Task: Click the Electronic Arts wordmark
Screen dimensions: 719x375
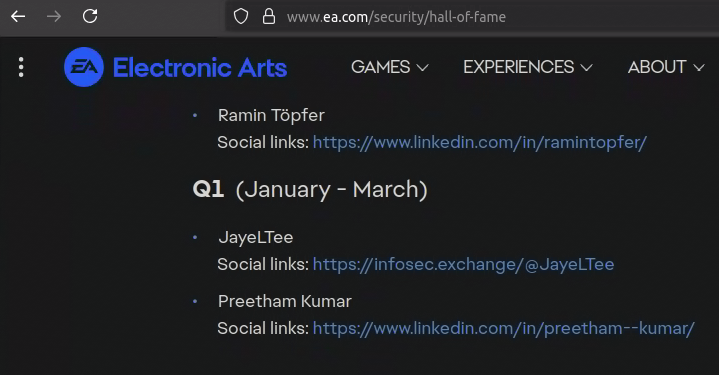Action: (x=200, y=68)
